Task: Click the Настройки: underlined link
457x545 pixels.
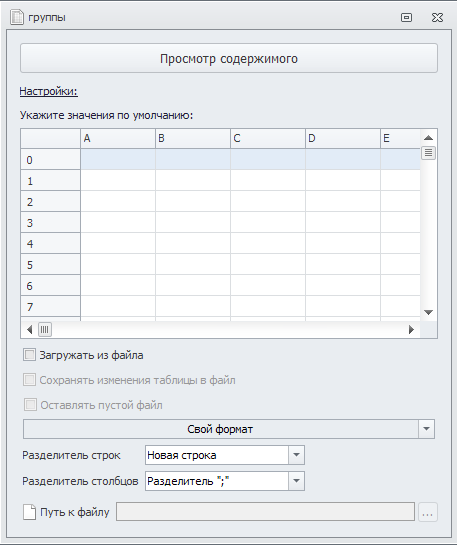Action: click(x=48, y=91)
